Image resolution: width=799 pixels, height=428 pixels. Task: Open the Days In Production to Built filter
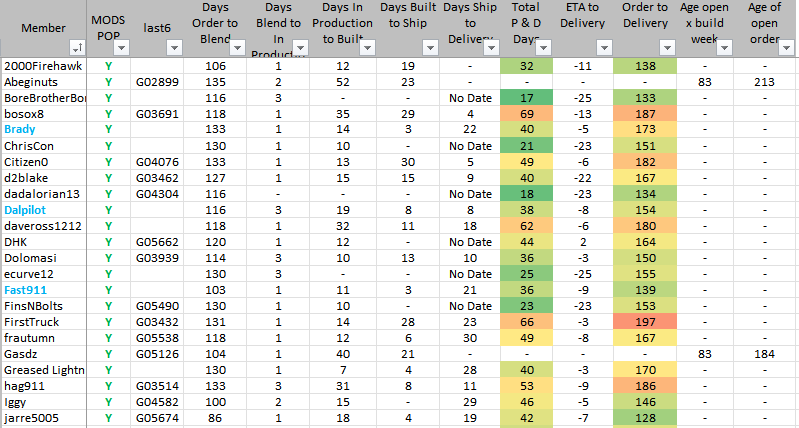(x=364, y=48)
